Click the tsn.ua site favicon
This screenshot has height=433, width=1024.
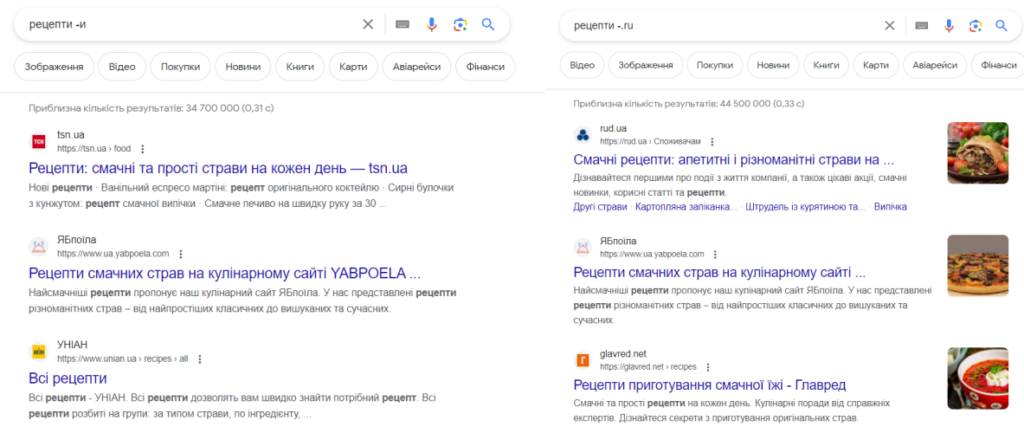click(x=39, y=141)
